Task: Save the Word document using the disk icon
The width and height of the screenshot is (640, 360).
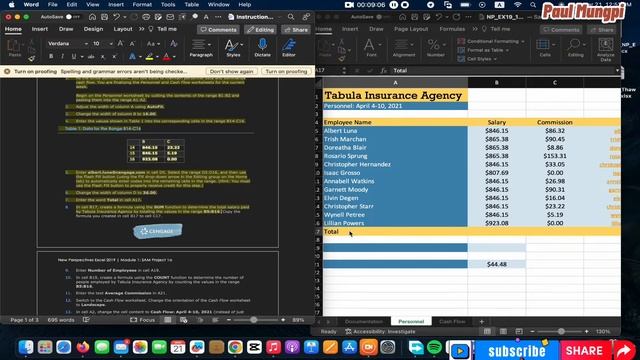Action: pos(104,17)
